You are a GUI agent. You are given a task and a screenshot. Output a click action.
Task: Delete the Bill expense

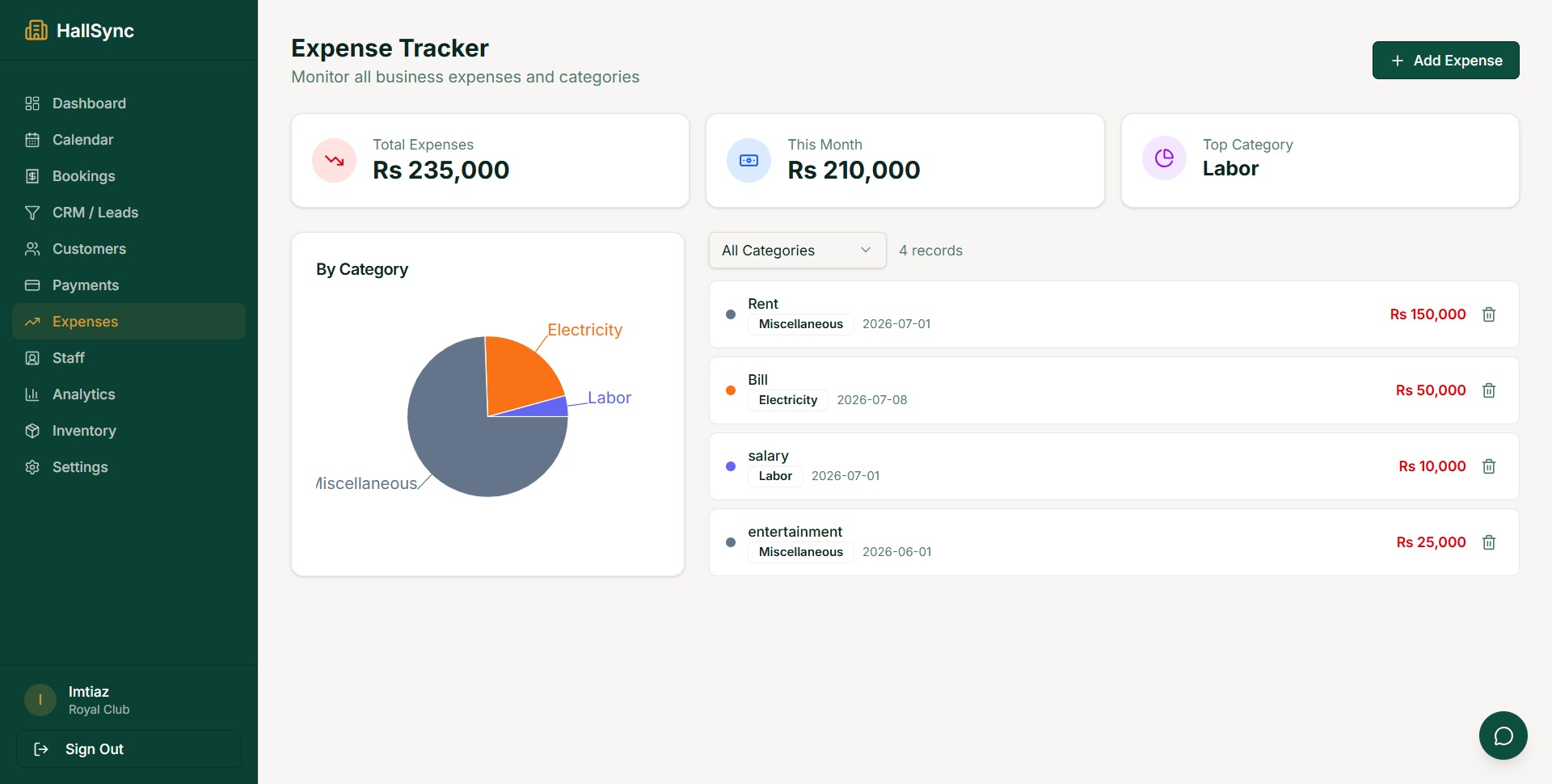pyautogui.click(x=1489, y=390)
